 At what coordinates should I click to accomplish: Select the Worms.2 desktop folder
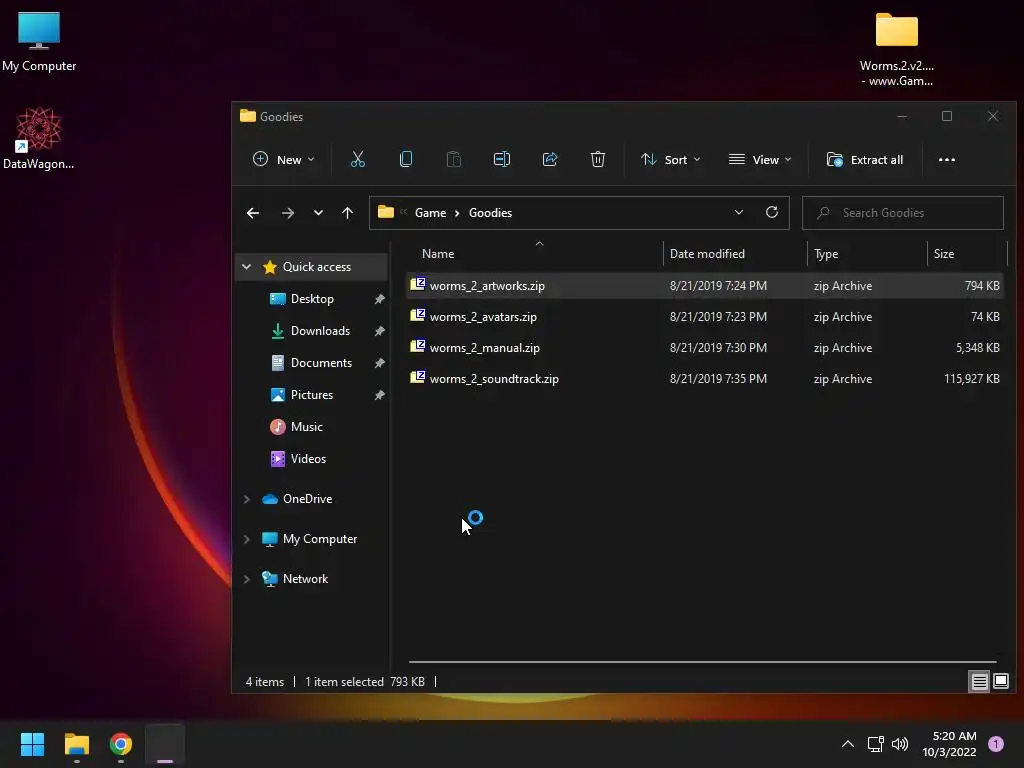tap(897, 50)
